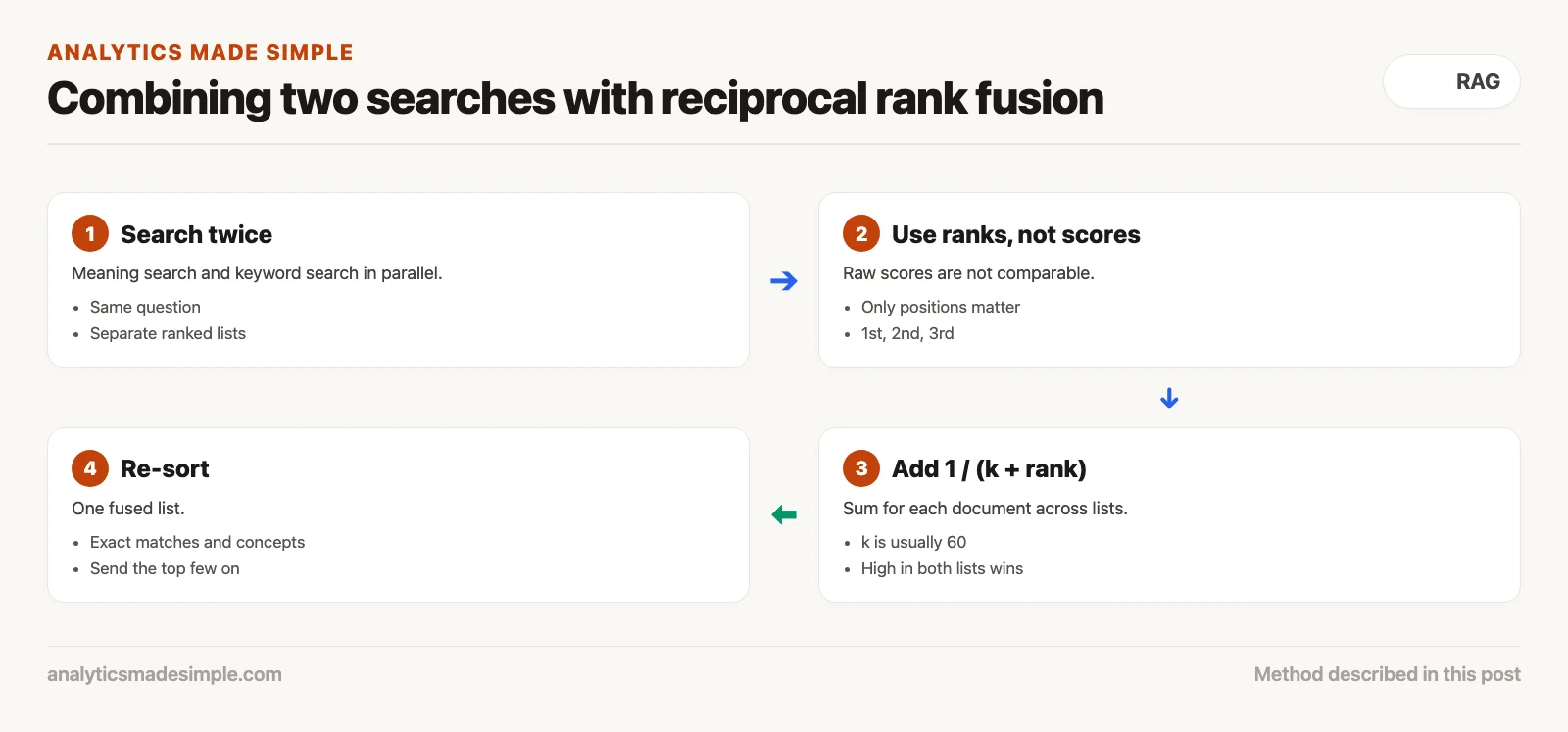Screen dimensions: 1568x732
Task: Click the "Use ranks, not scores" heading
Action: (x=1016, y=234)
